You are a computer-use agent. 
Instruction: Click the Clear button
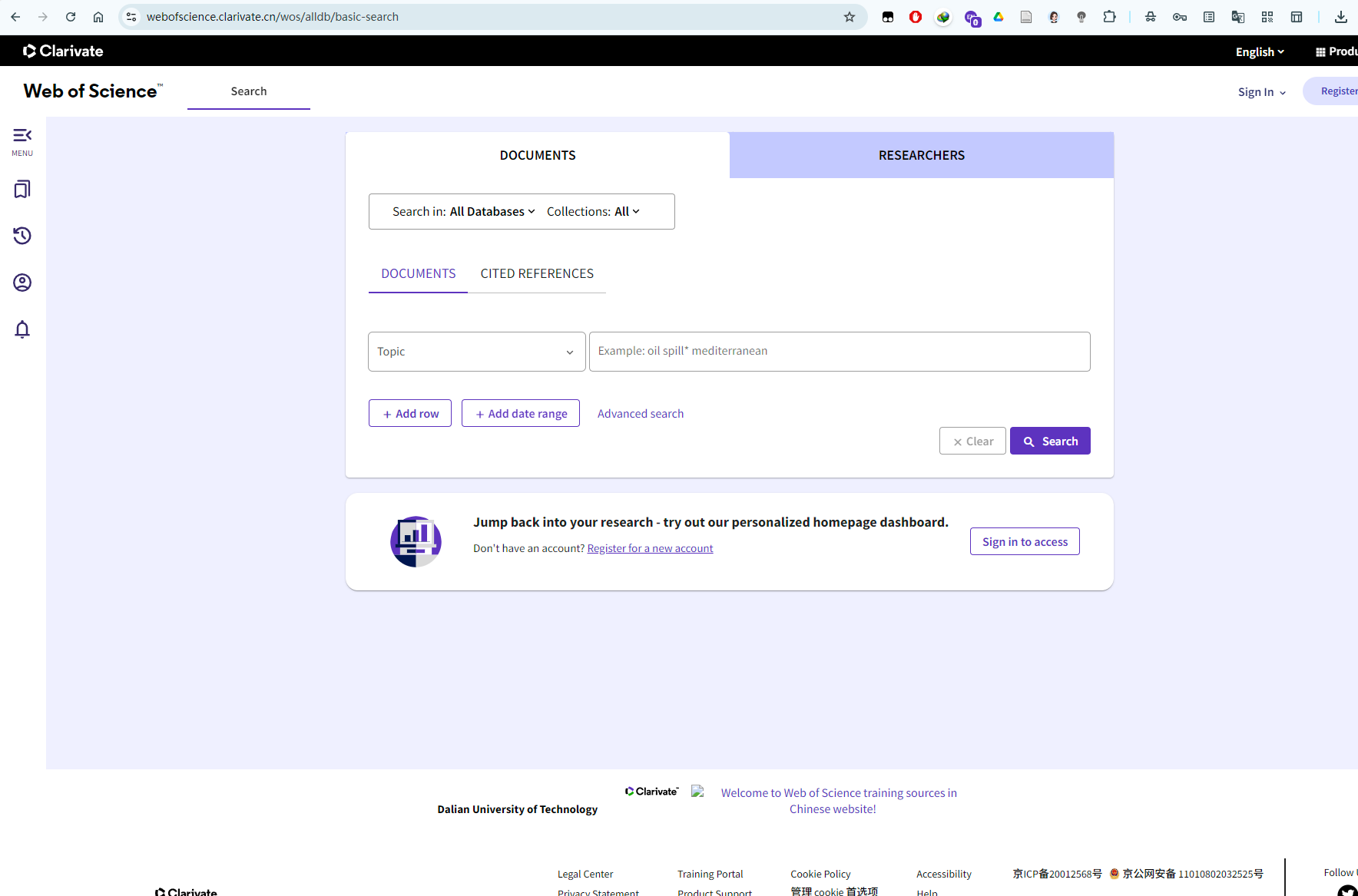tap(972, 441)
